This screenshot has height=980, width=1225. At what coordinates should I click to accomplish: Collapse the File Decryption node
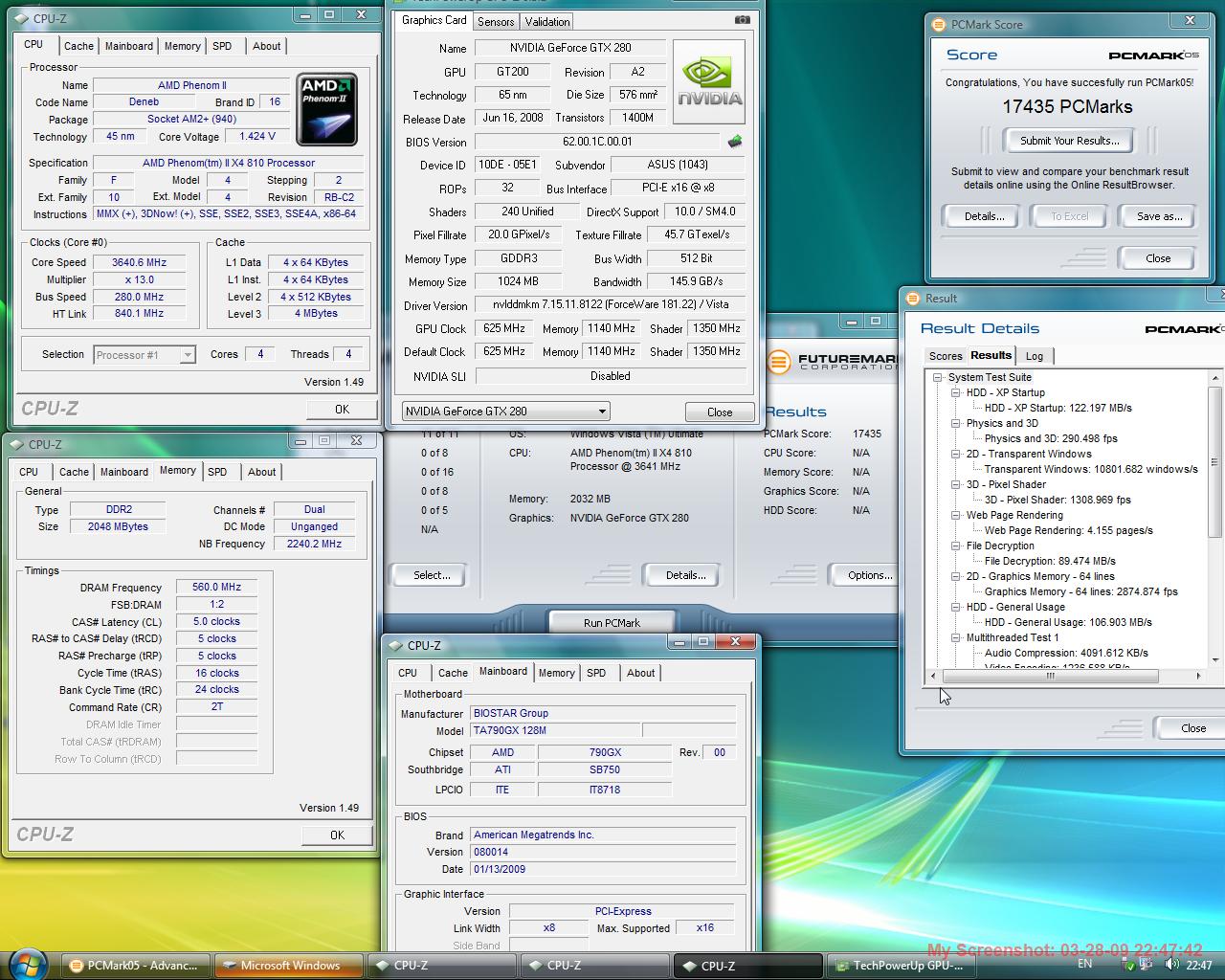pos(955,546)
